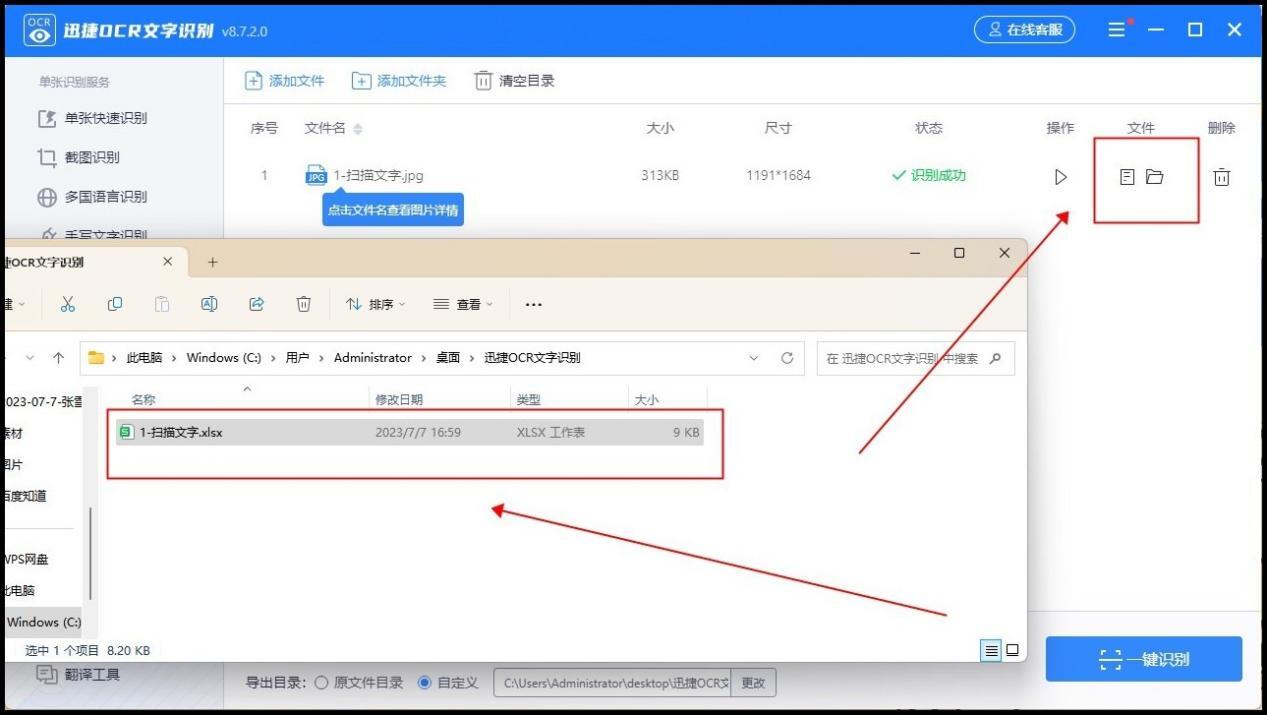Image resolution: width=1267 pixels, height=715 pixels.
Task: Open the 1-扫描文字.jpg file name link
Action: pos(378,175)
